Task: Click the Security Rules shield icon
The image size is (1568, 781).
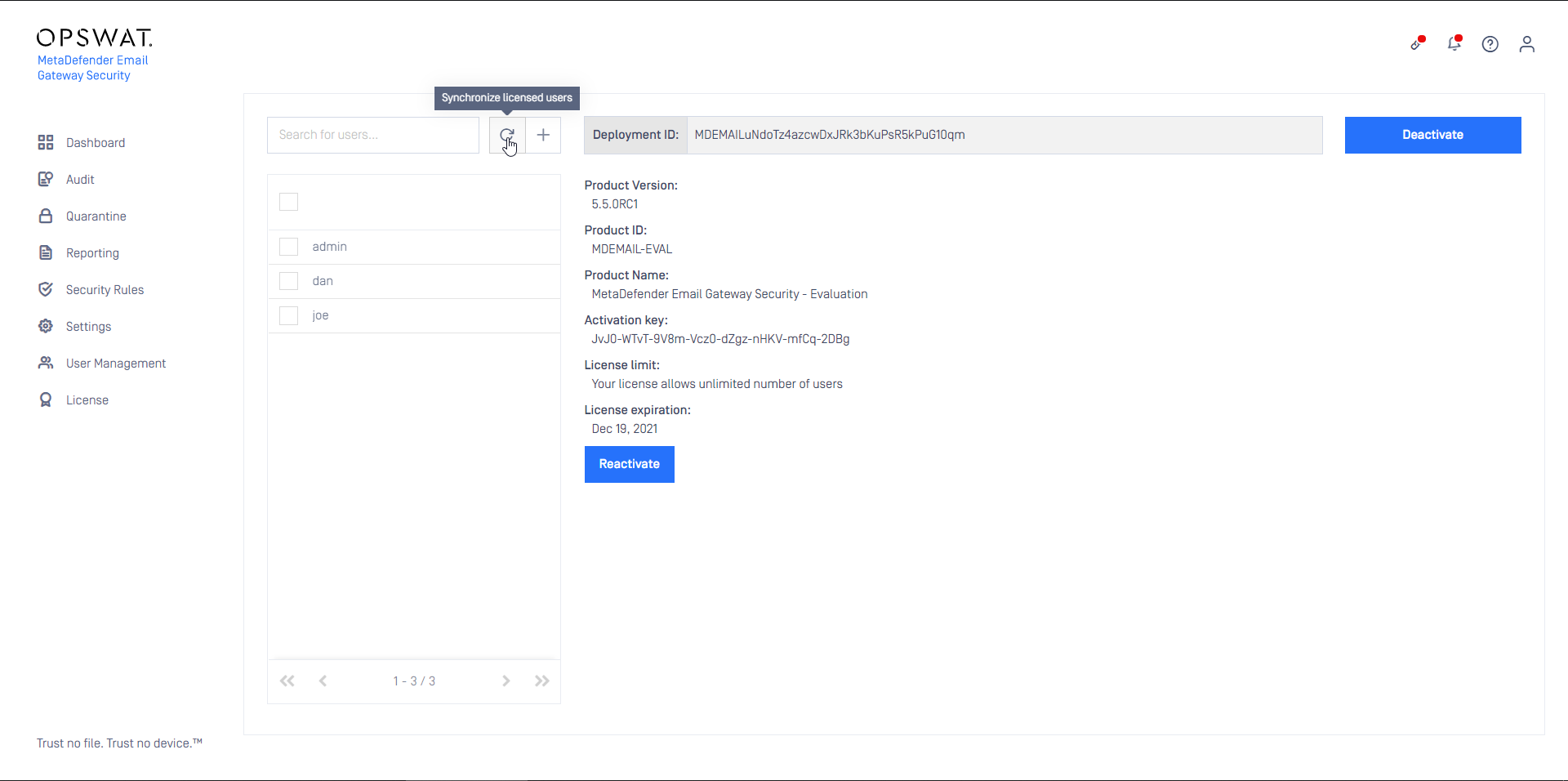Action: click(46, 289)
